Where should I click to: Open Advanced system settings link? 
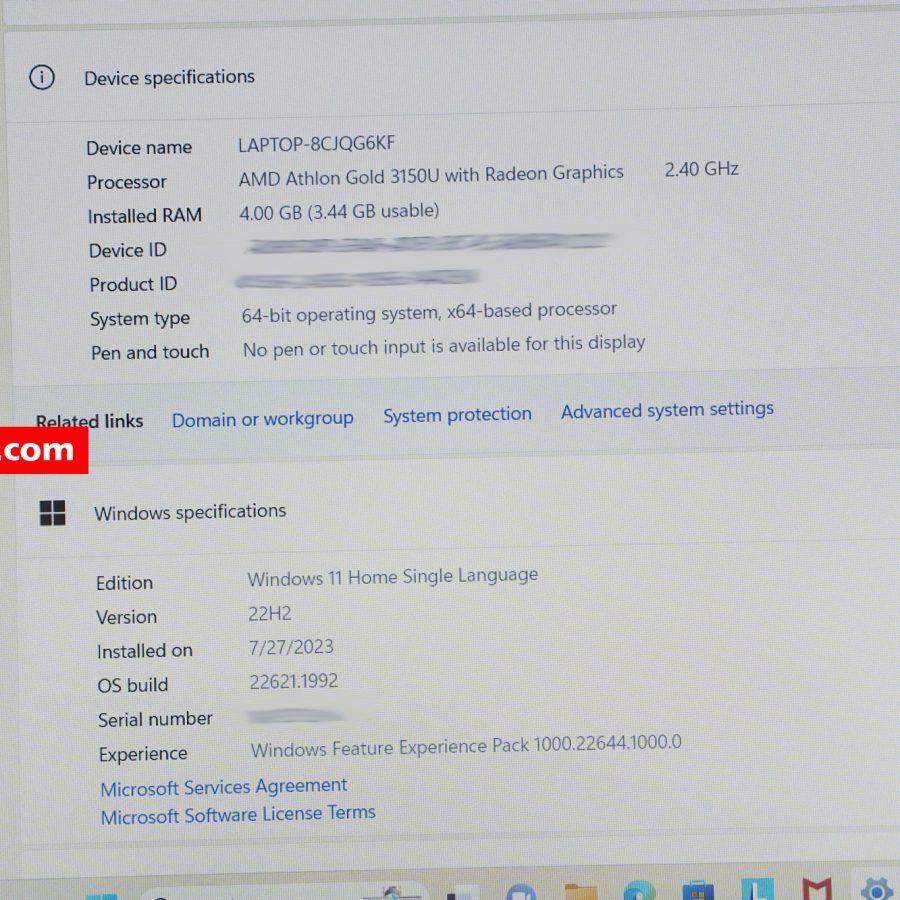667,410
